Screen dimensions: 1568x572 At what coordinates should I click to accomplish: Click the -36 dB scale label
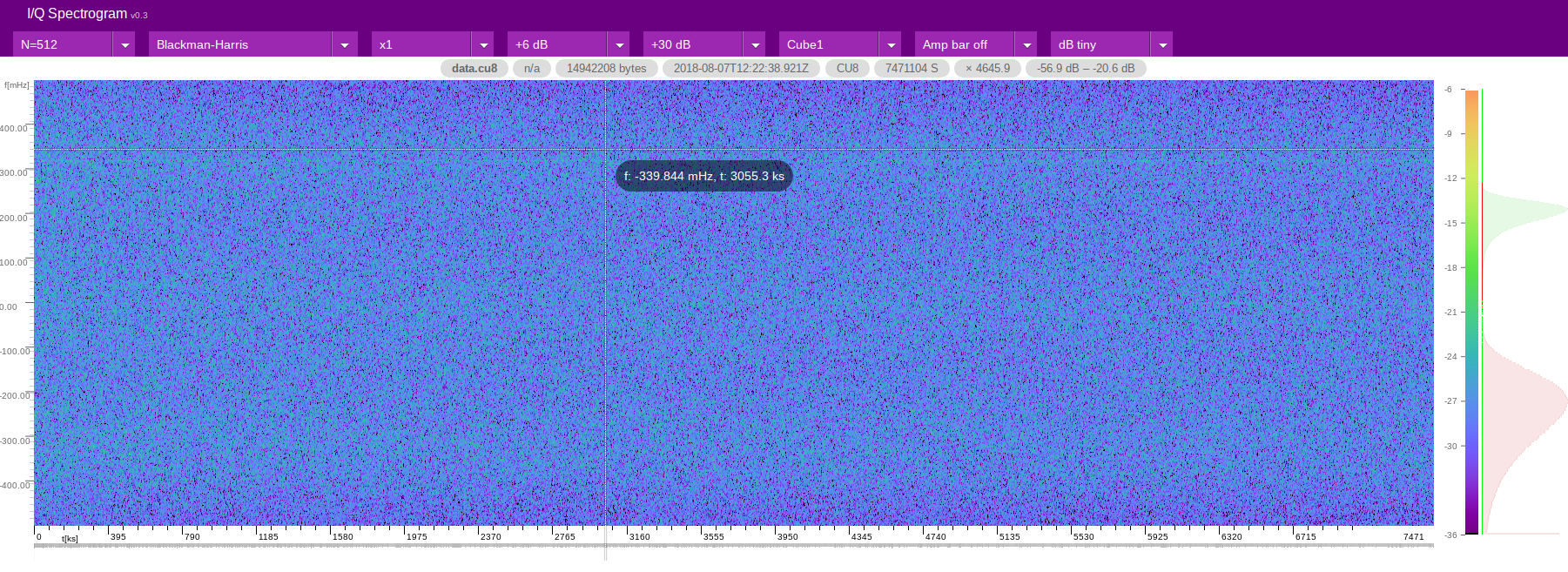tap(1450, 535)
